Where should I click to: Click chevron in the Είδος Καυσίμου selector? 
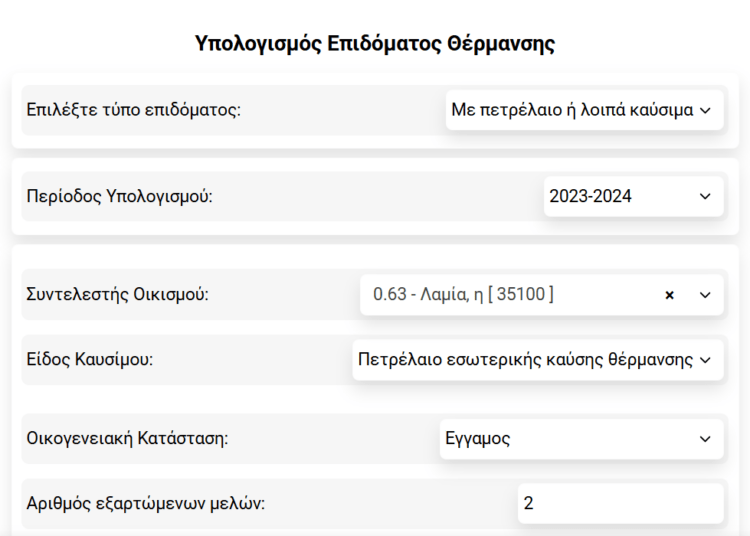click(x=705, y=359)
